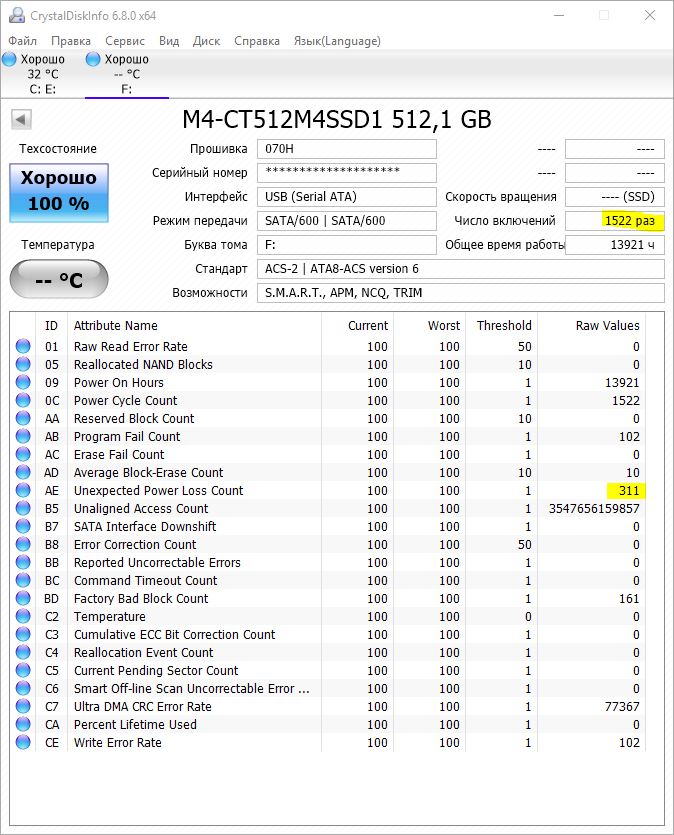Click the SATA/600 transfer mode field
674x835 pixels.
[x=347, y=221]
